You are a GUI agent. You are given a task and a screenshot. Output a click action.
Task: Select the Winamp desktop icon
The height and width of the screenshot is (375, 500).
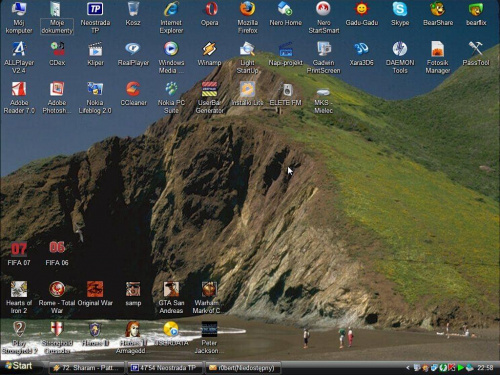209,54
